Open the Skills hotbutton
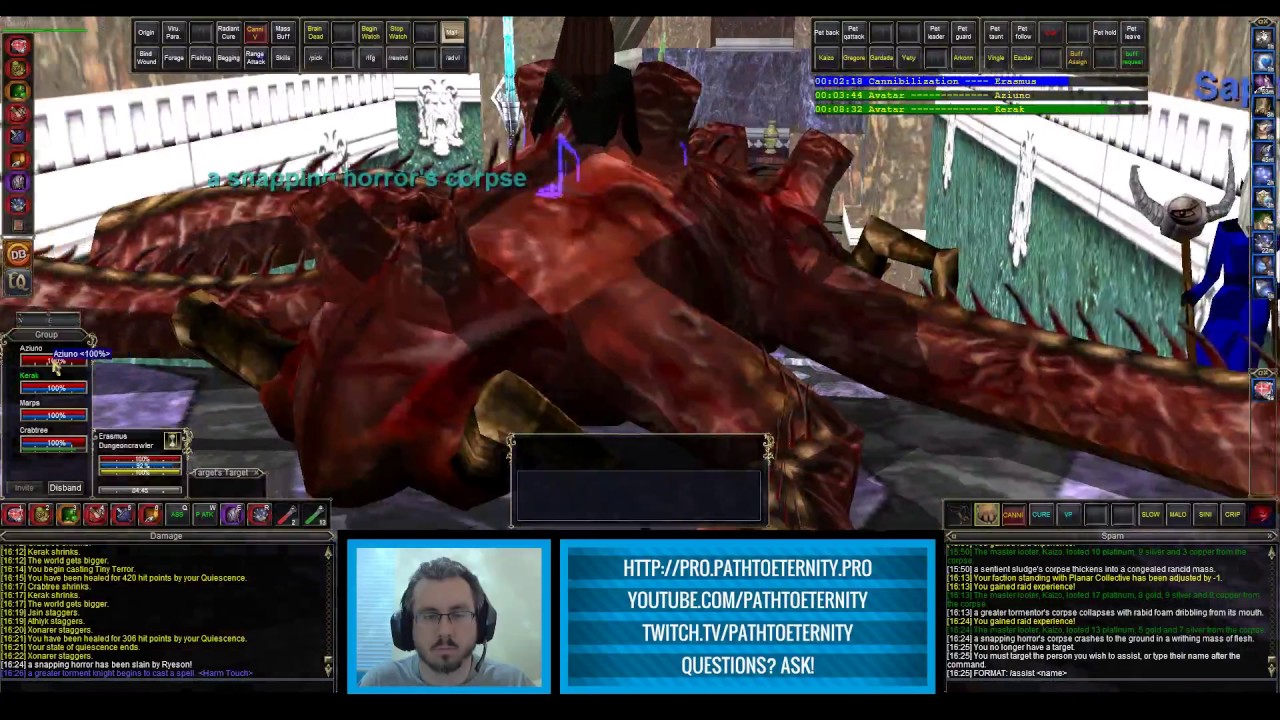 tap(283, 58)
